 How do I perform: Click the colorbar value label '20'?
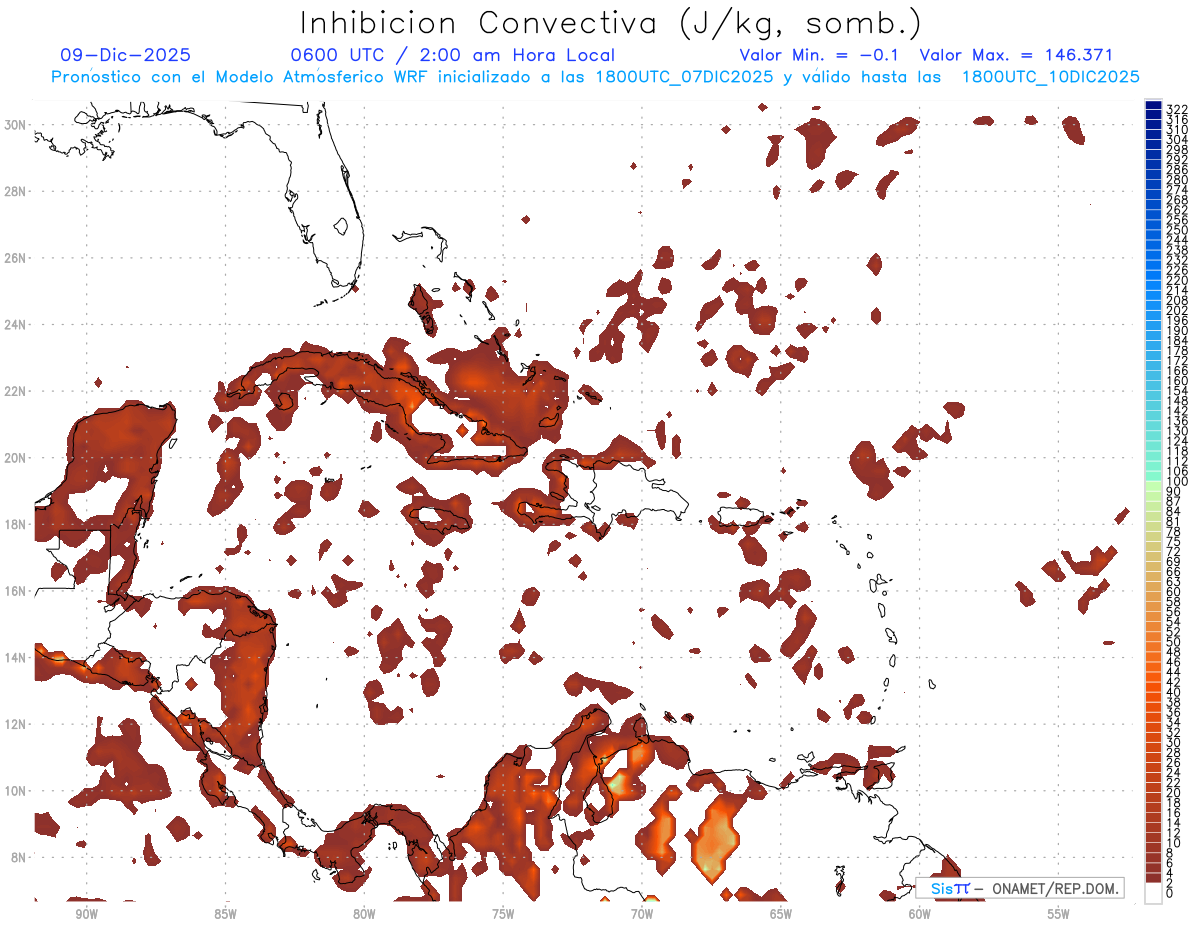click(1174, 792)
